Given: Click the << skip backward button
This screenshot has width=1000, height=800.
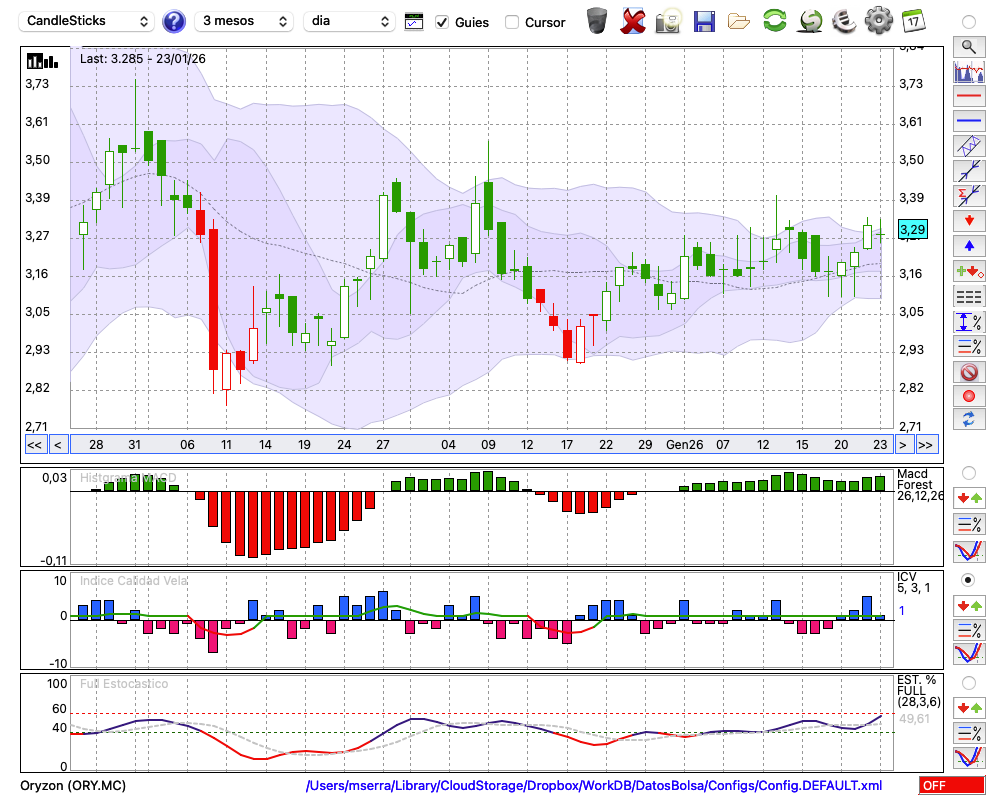Looking at the screenshot, I should click(34, 444).
